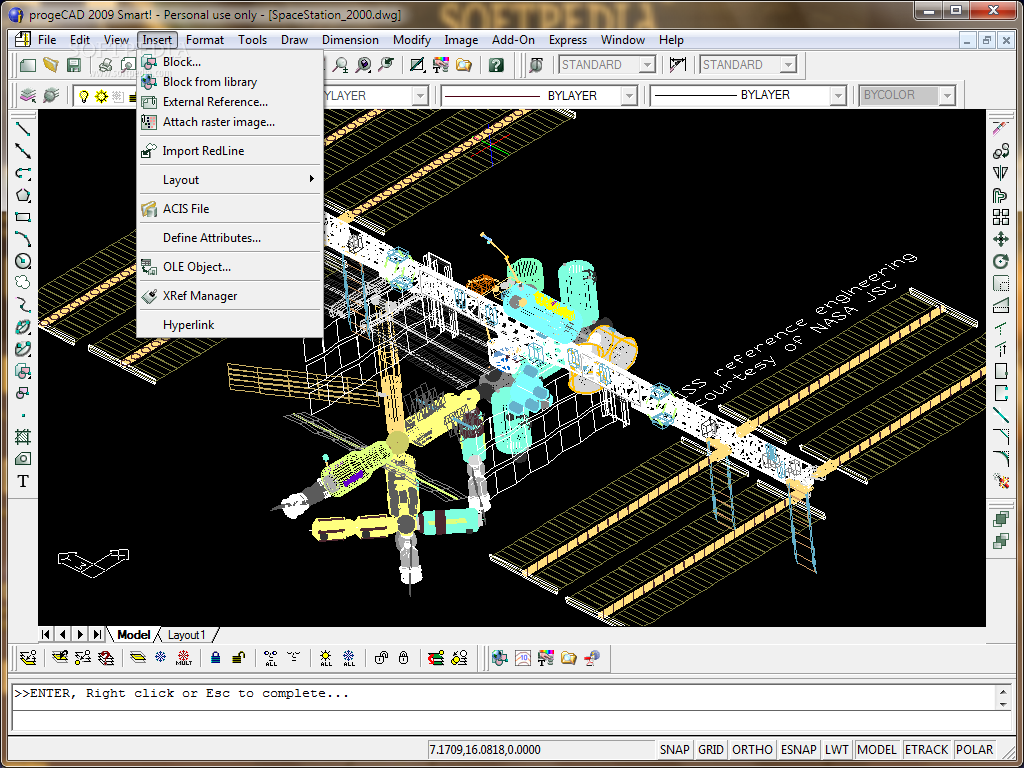
Task: Toggle GRID in the status bar
Action: pos(711,750)
